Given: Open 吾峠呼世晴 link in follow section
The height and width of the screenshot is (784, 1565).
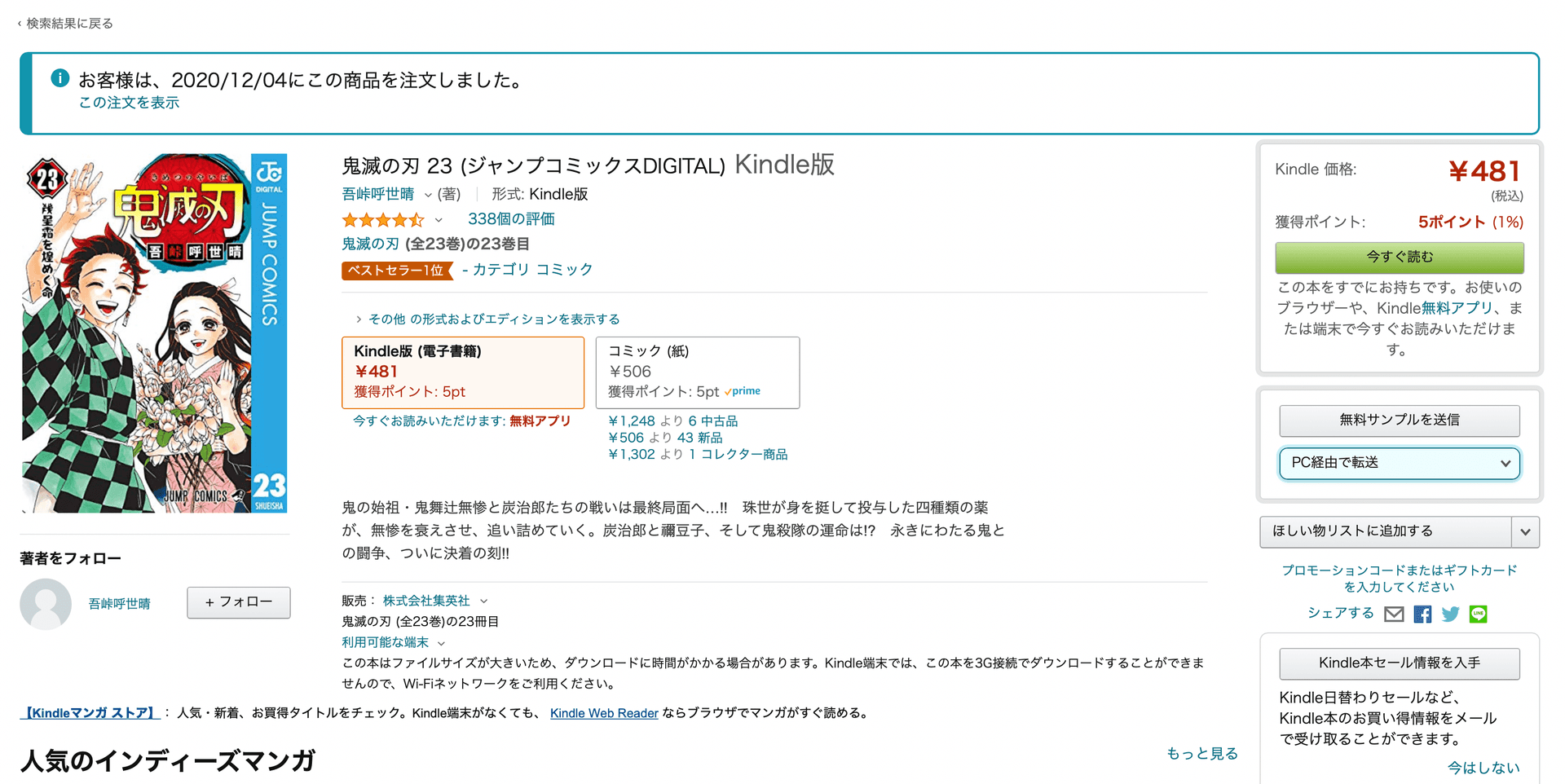Looking at the screenshot, I should [120, 604].
